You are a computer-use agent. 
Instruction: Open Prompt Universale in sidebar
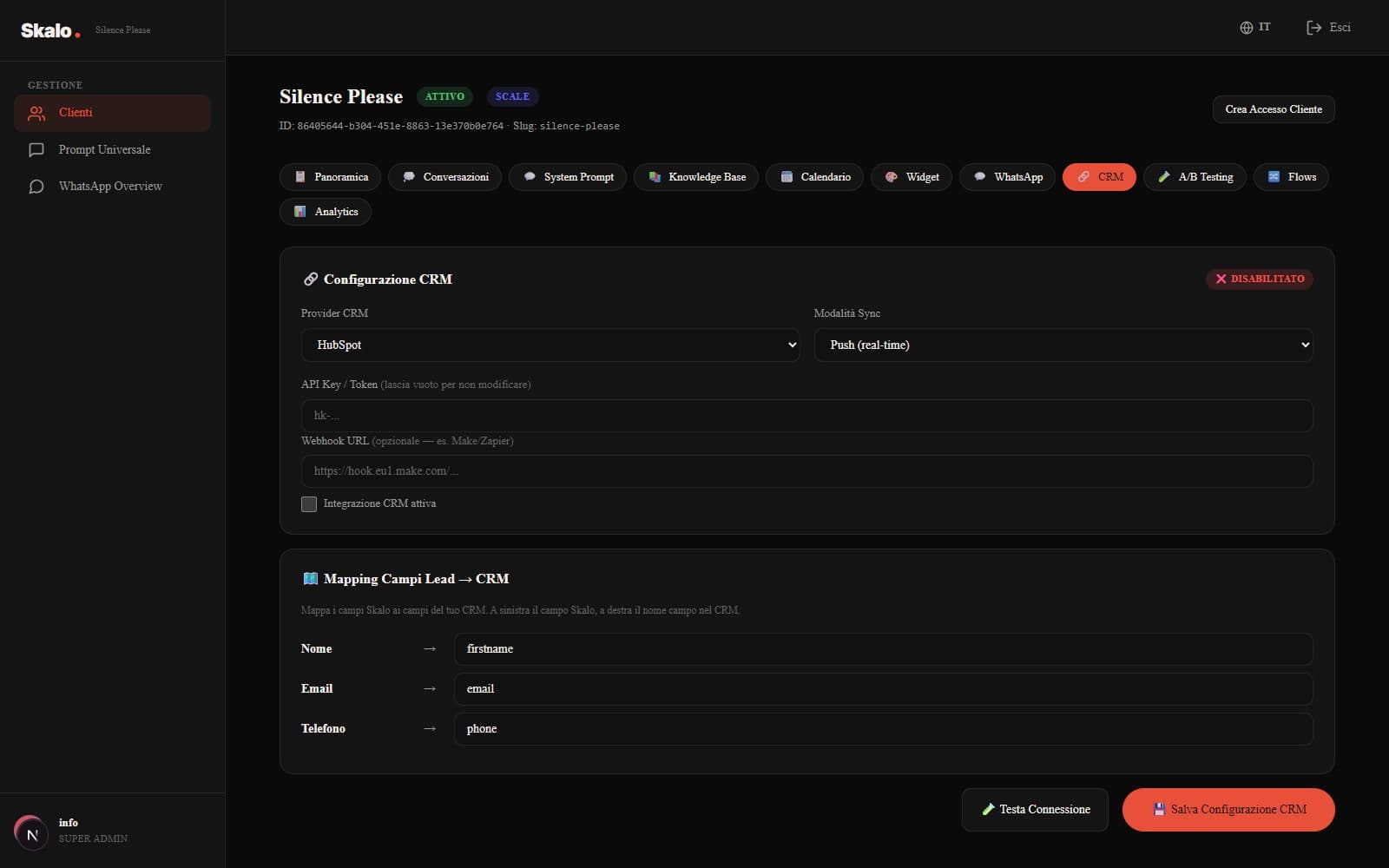112,150
